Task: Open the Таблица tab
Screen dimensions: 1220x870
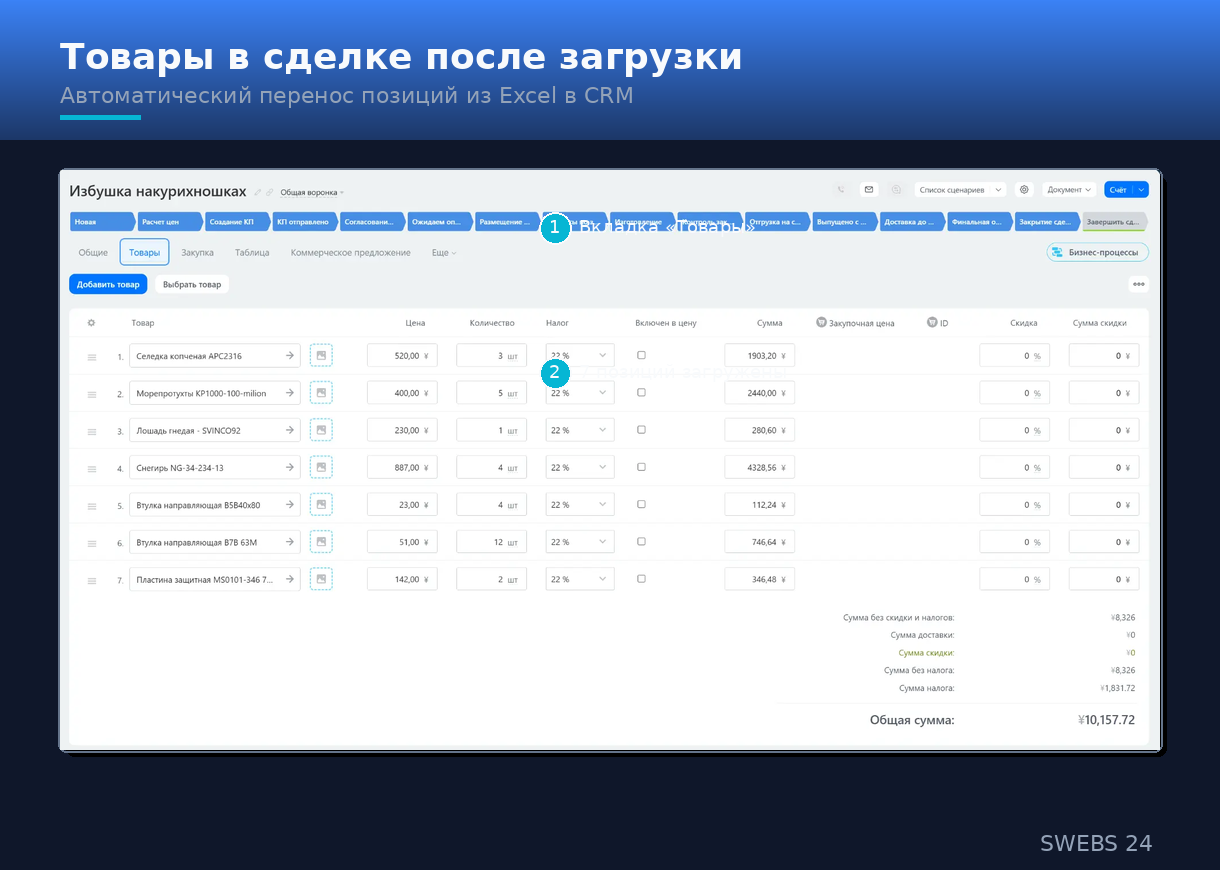Action: (252, 253)
